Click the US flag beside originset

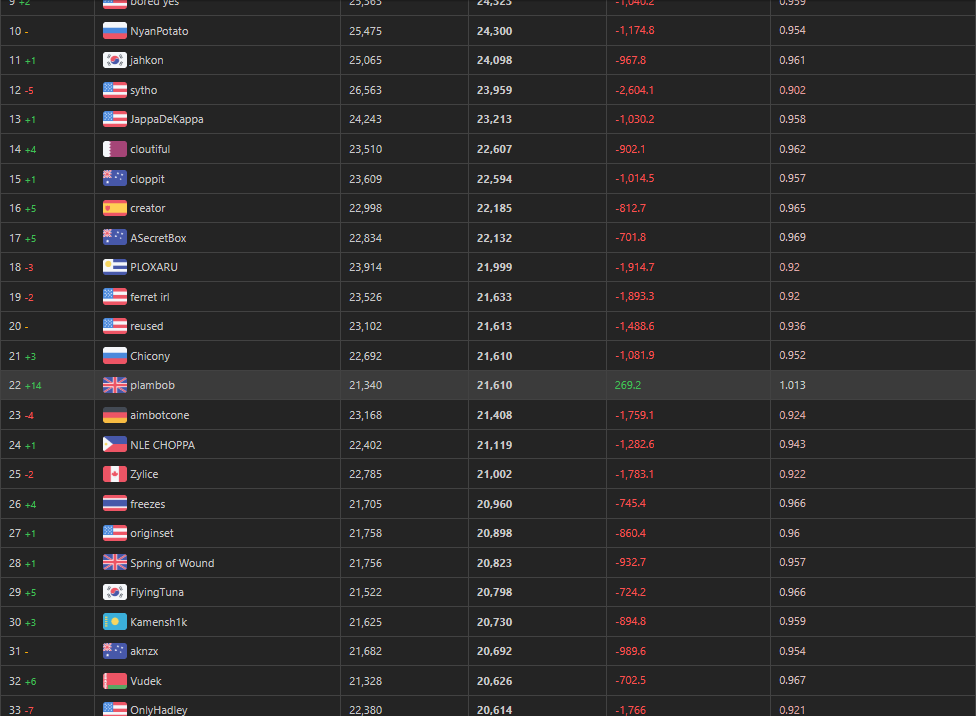115,533
